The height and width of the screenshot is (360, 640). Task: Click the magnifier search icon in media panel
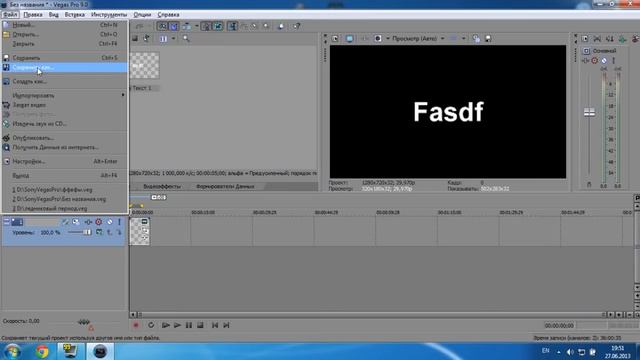(x=186, y=39)
